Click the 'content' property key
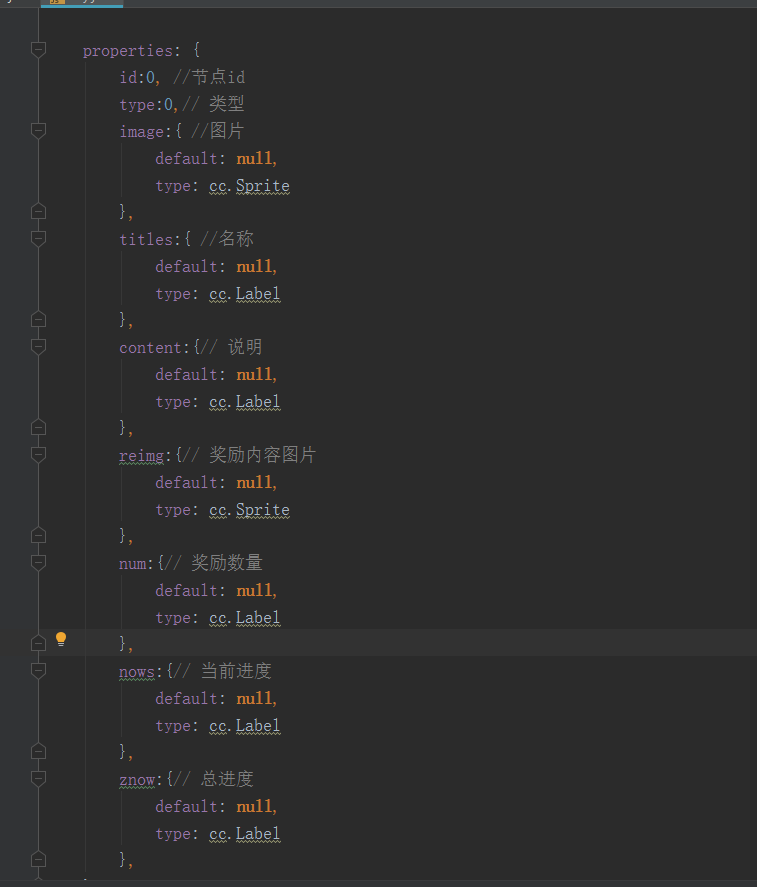 tap(150, 347)
